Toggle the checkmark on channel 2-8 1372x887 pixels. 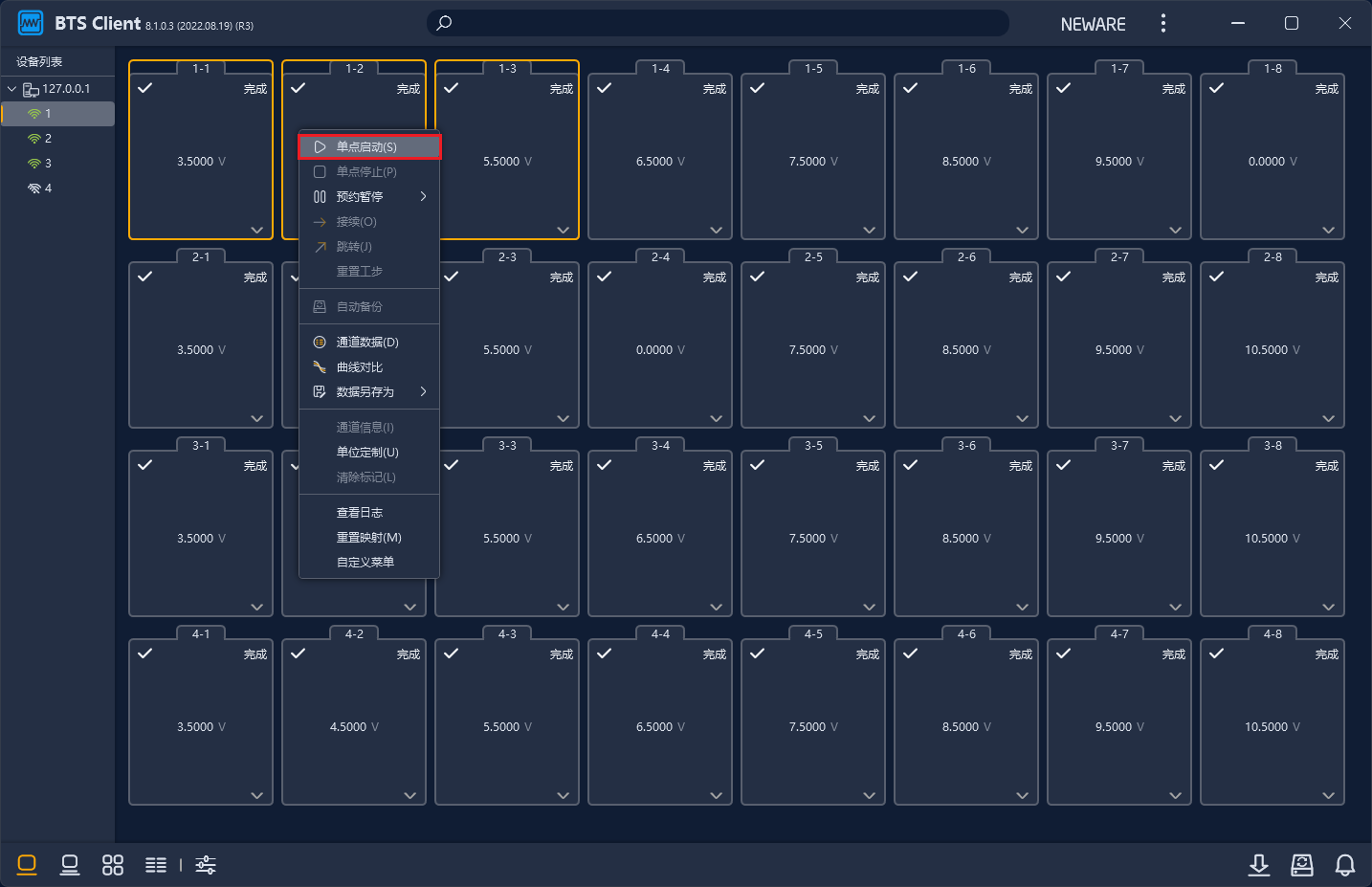1217,277
